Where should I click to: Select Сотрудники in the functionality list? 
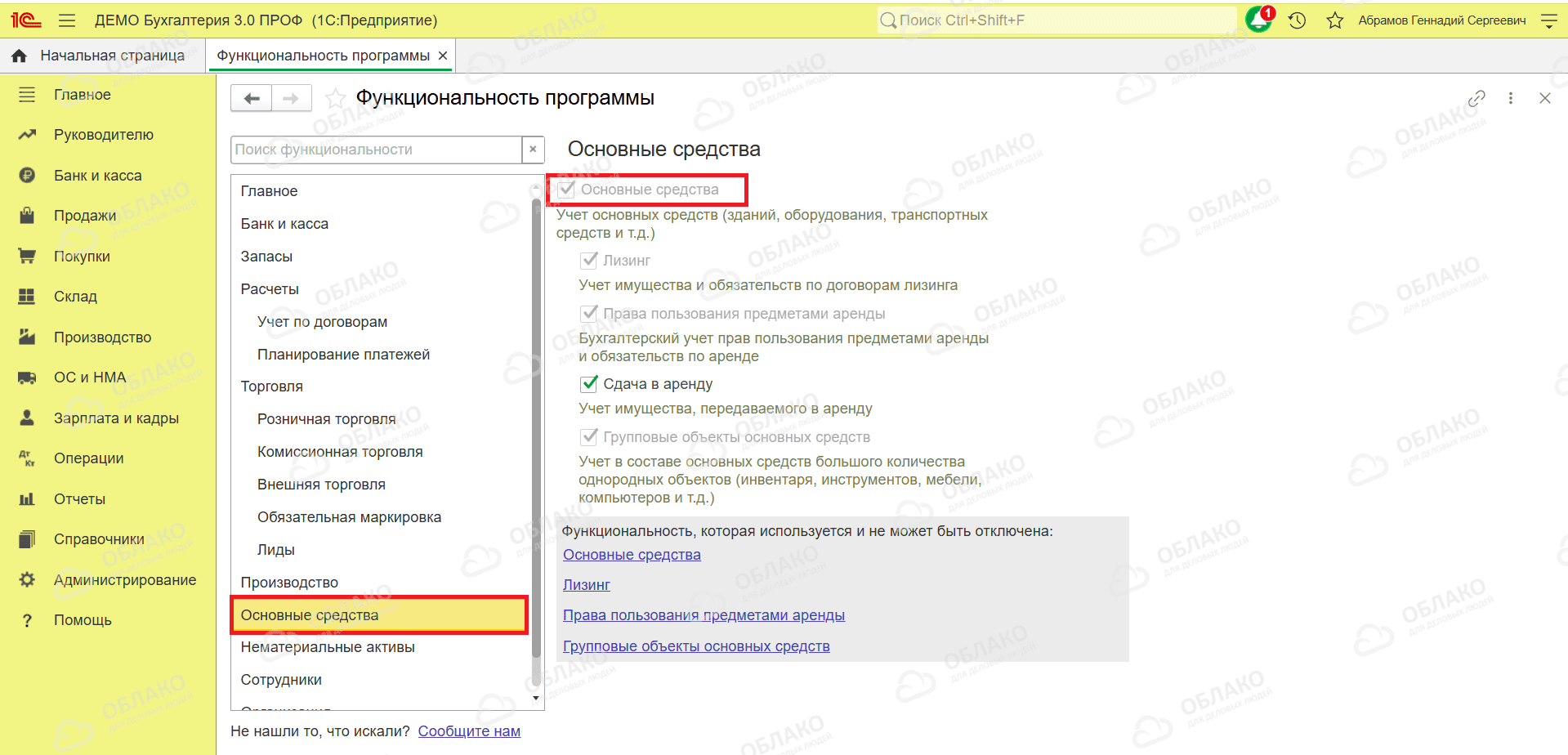(x=380, y=680)
